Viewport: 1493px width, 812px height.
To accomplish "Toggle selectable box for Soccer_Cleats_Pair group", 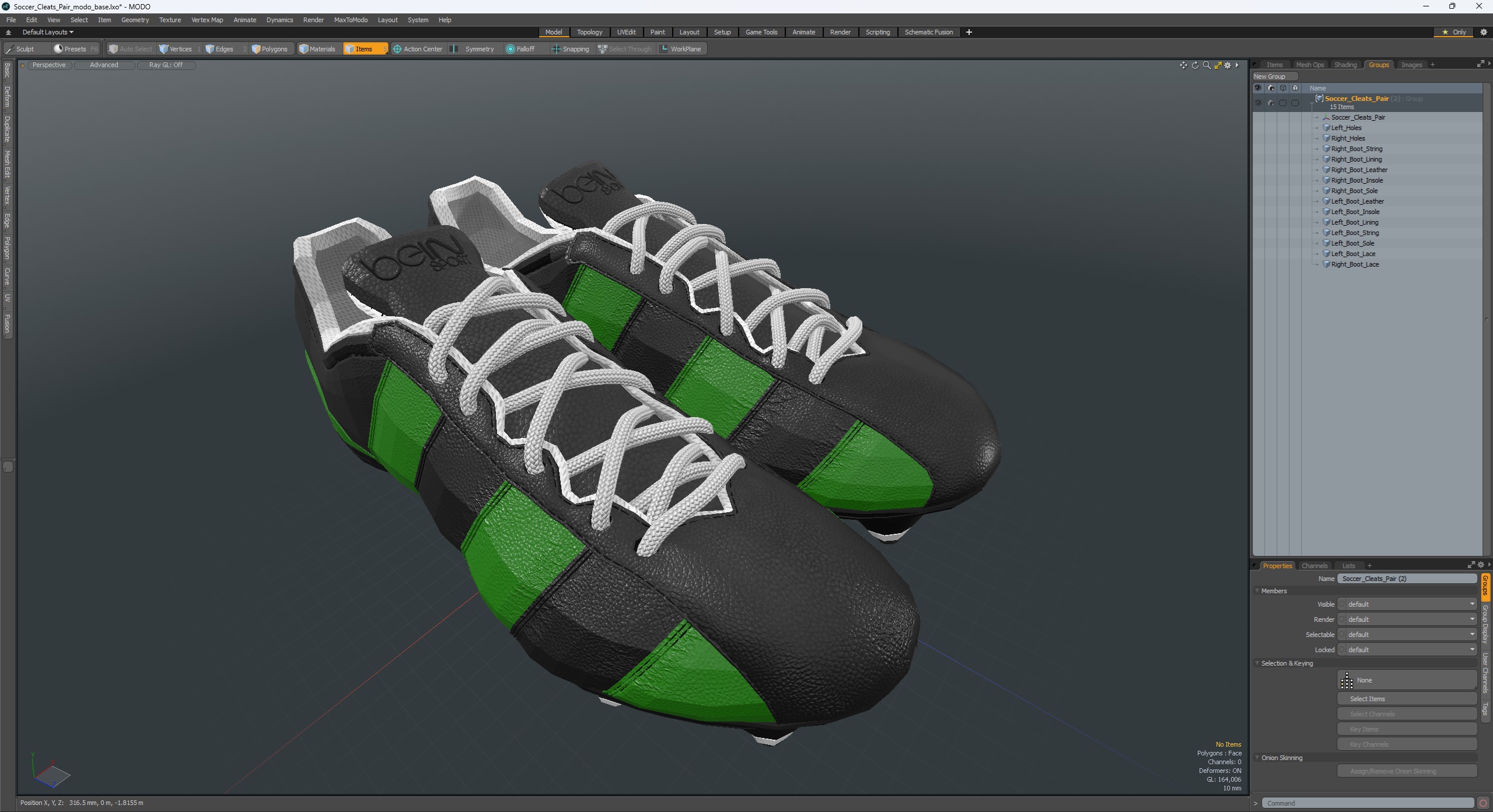I will 1282,103.
